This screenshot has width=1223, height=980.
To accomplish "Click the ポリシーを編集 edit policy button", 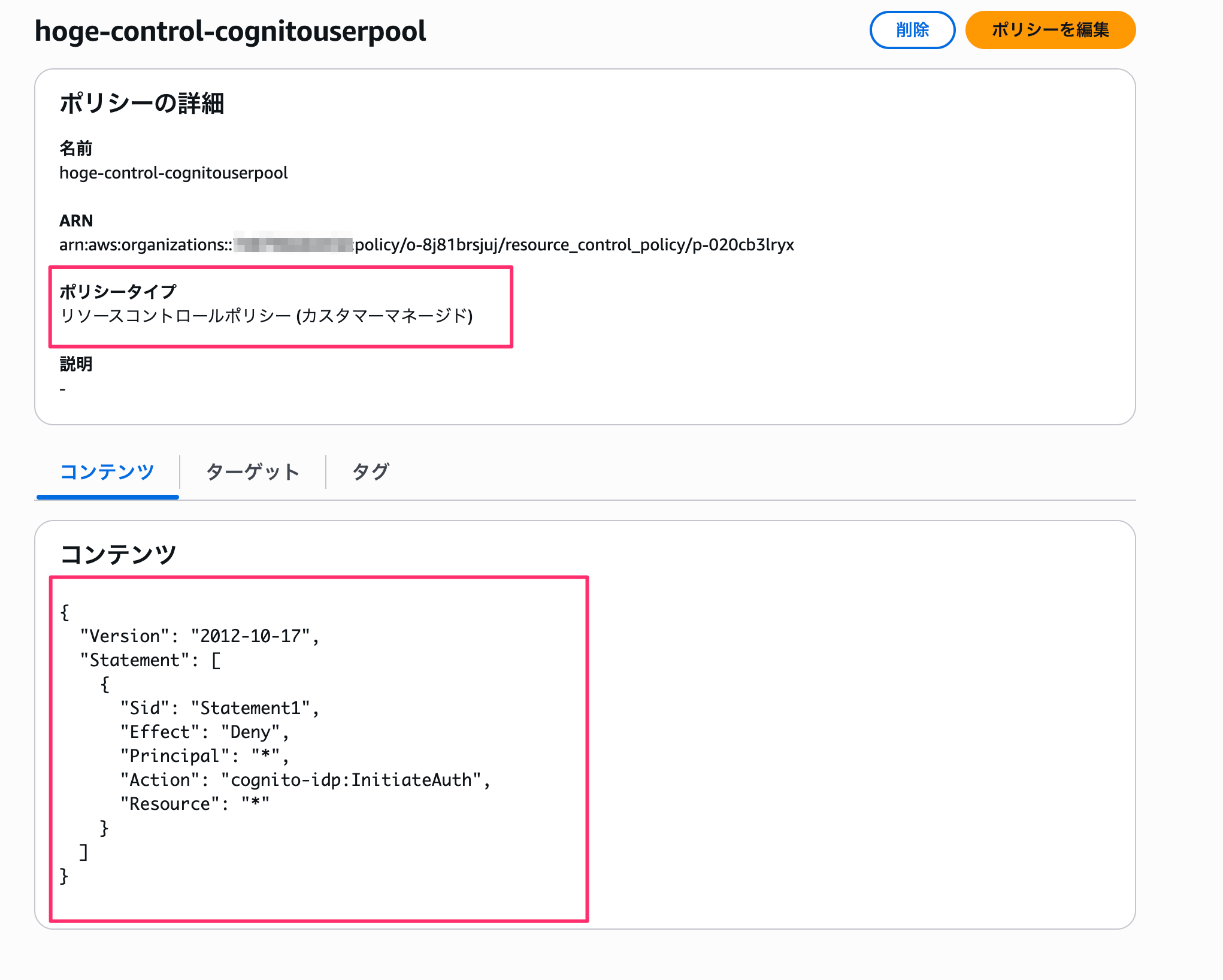I will pos(1050,30).
